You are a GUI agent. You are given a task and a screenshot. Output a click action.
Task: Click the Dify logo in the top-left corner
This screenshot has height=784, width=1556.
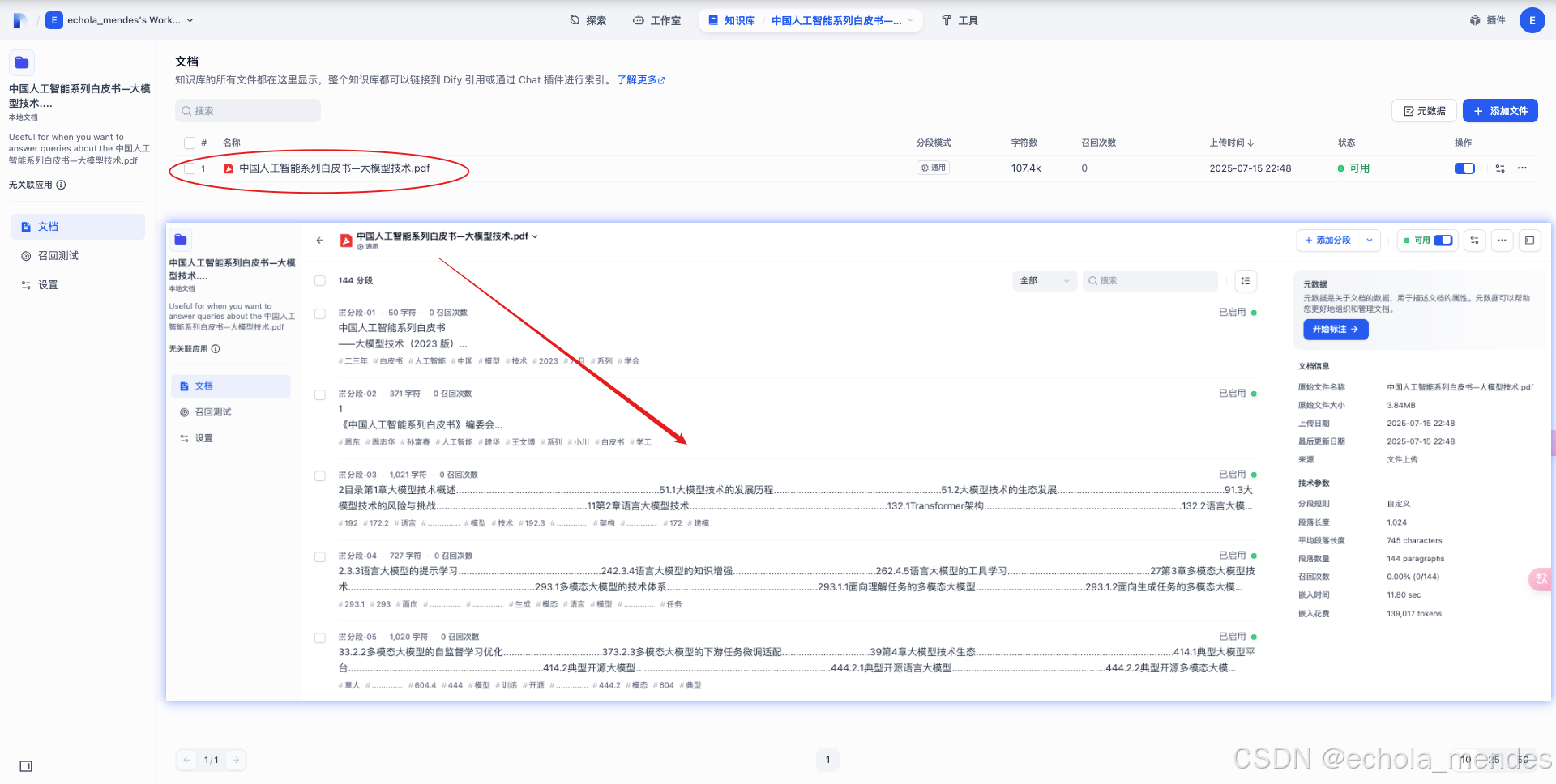[x=20, y=20]
